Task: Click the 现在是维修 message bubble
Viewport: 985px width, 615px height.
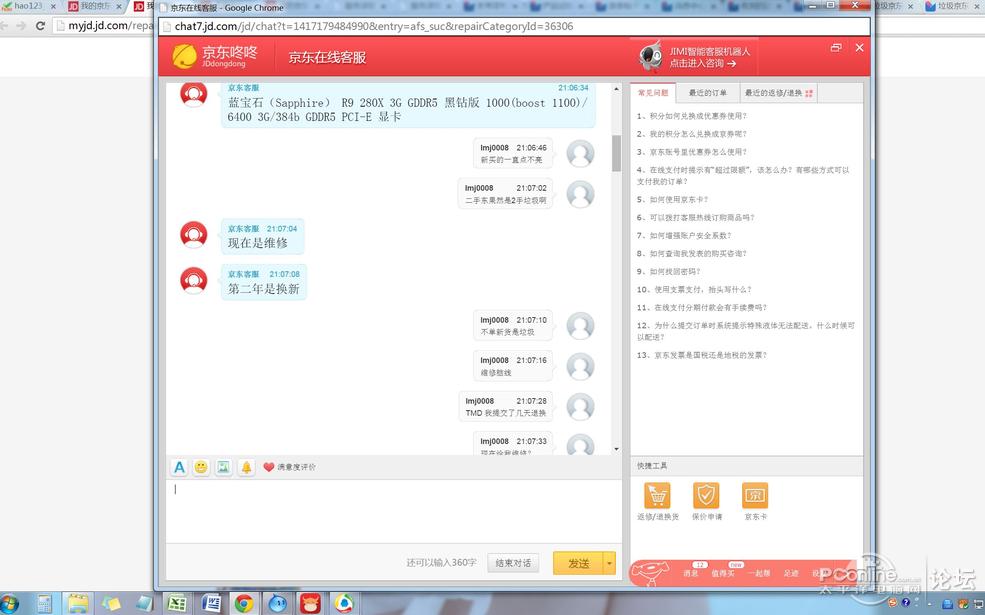Action: tap(263, 236)
